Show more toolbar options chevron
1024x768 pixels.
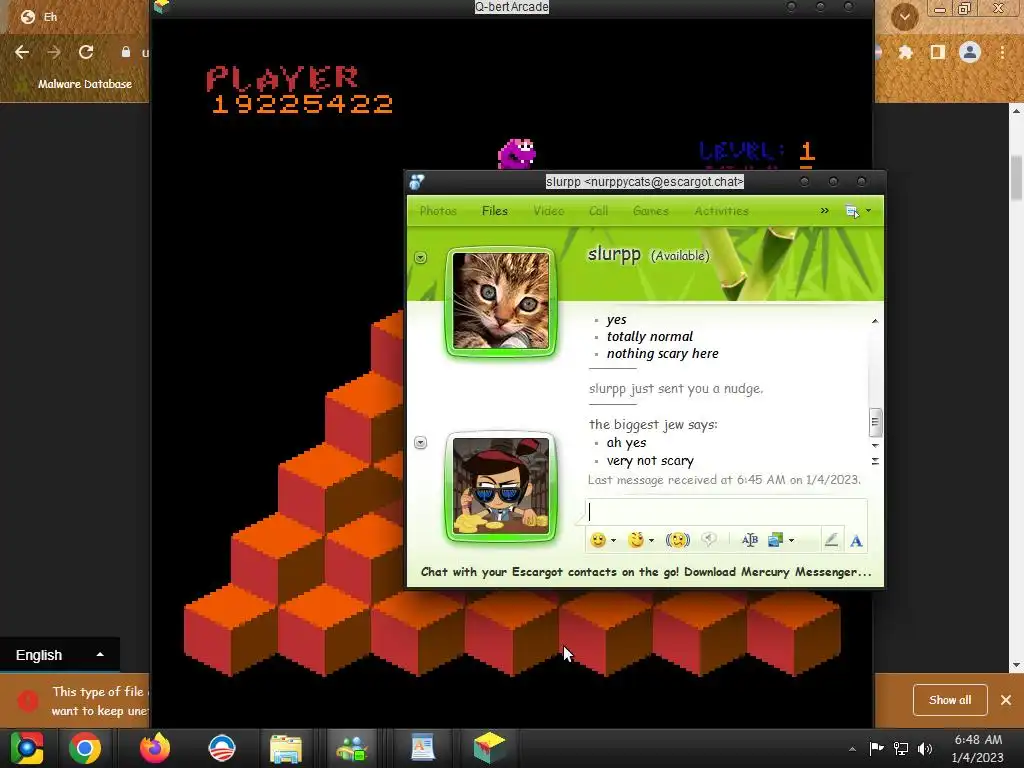pos(824,210)
